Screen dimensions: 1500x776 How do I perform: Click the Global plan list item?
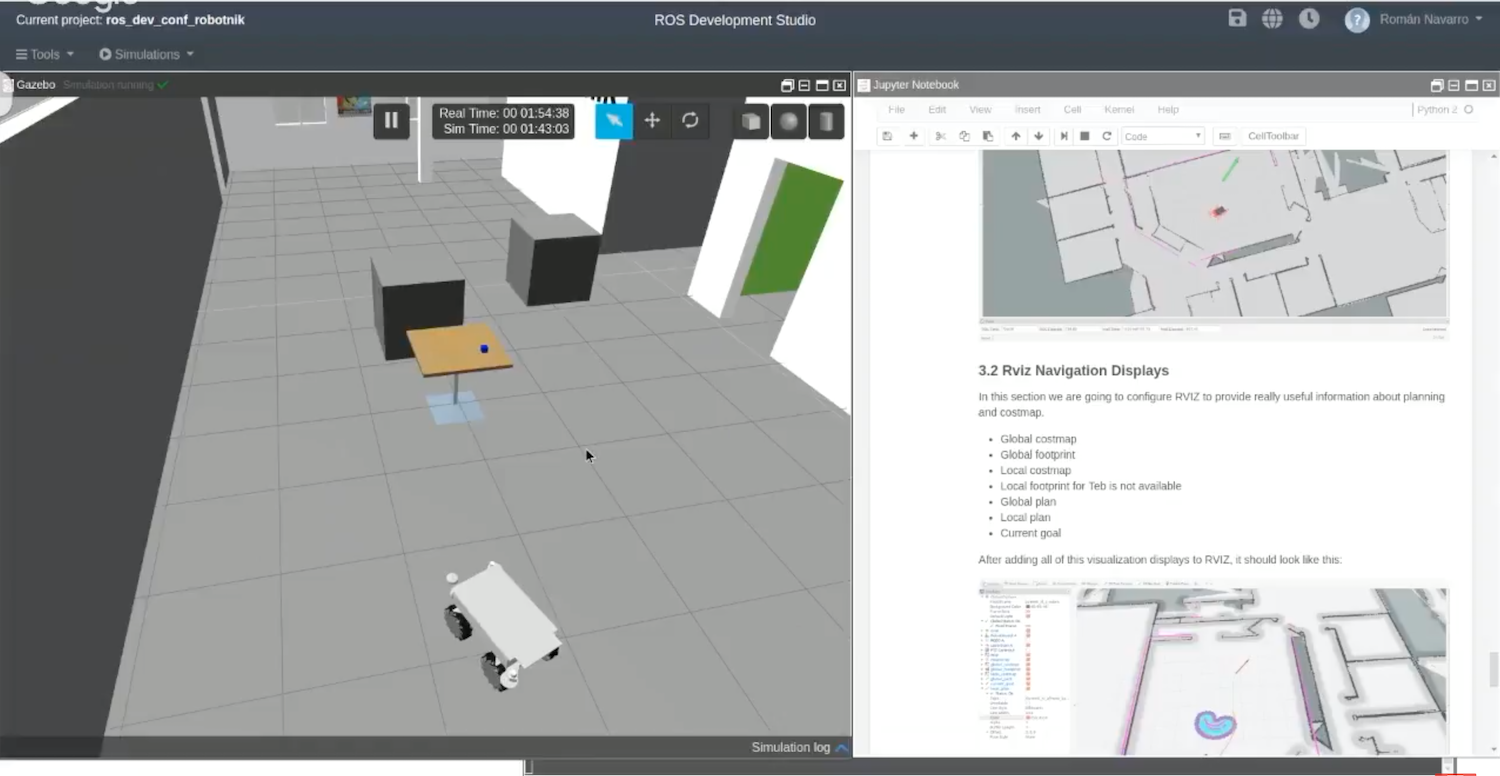[1028, 502]
